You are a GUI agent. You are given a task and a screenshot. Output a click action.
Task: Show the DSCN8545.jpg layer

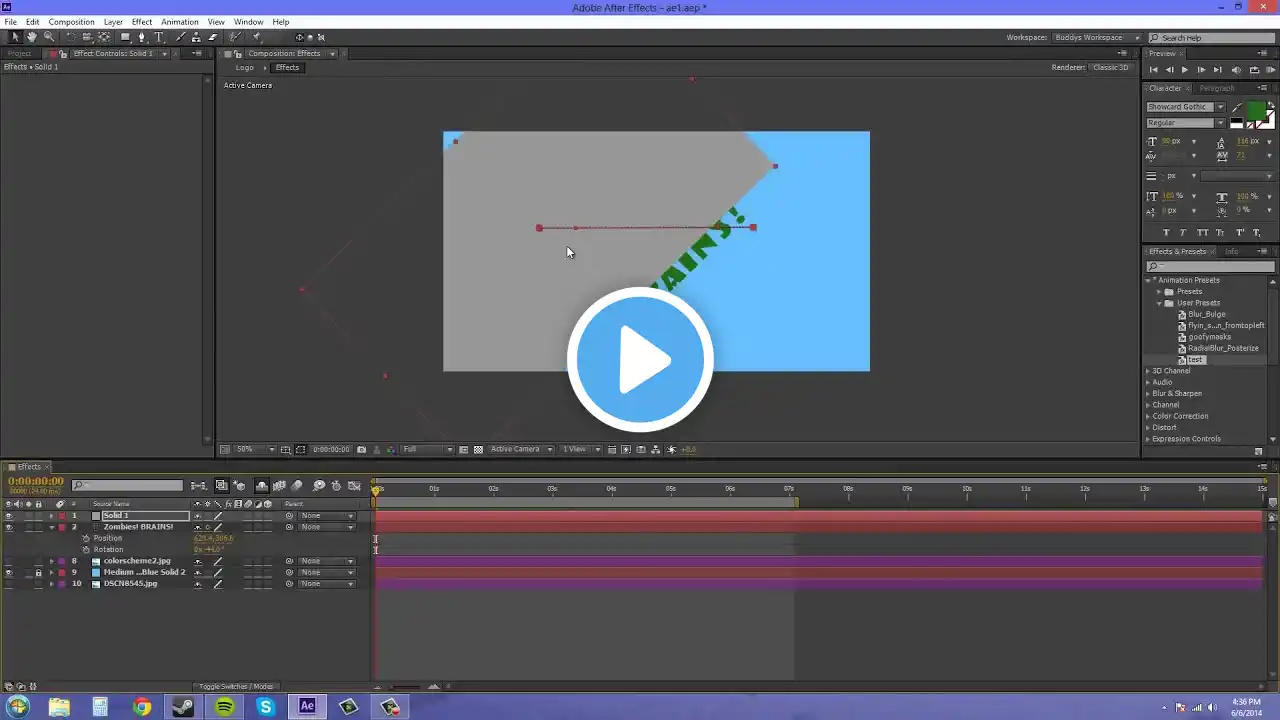click(x=9, y=584)
